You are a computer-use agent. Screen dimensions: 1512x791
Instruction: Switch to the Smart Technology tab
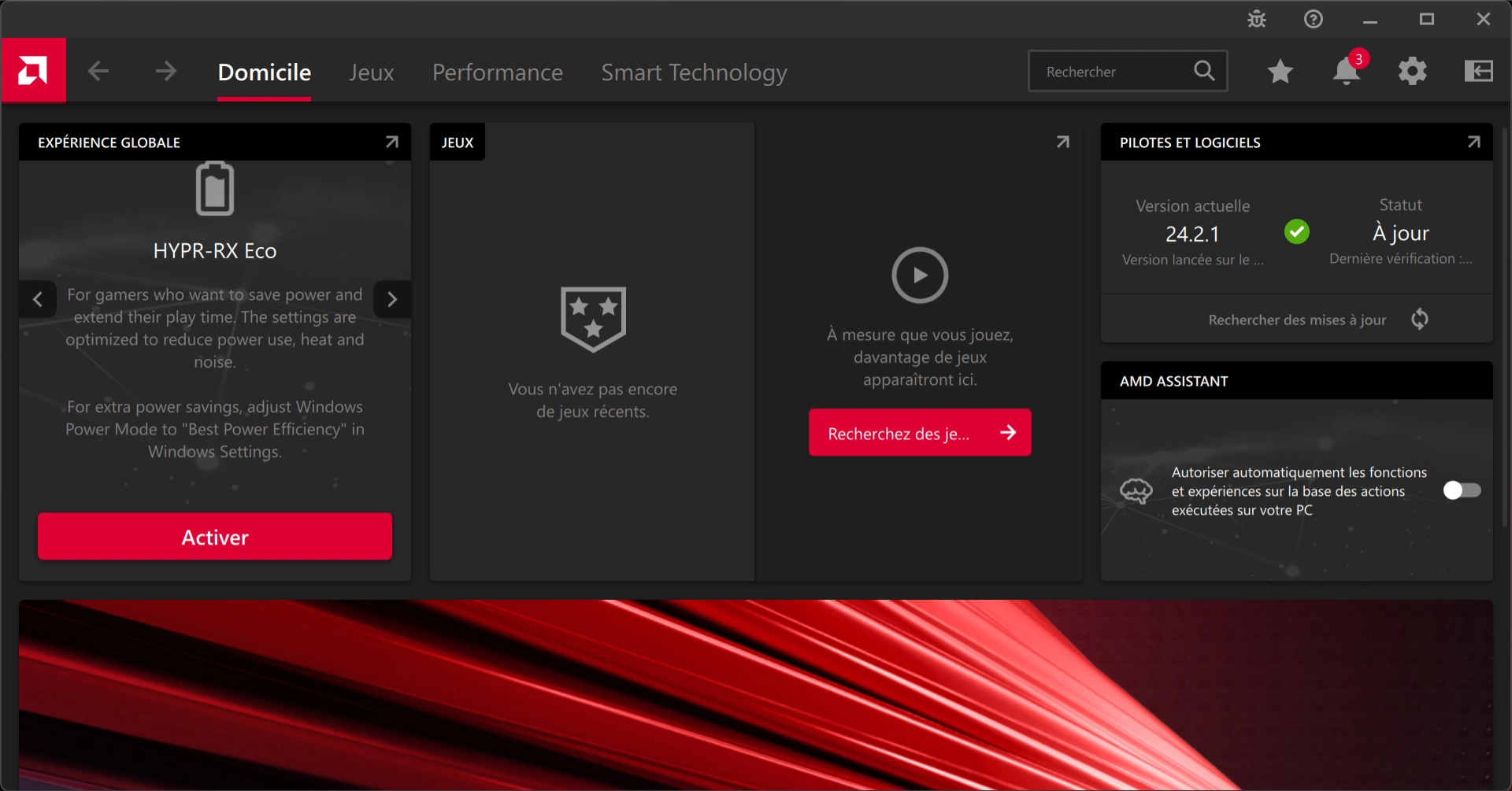point(694,72)
